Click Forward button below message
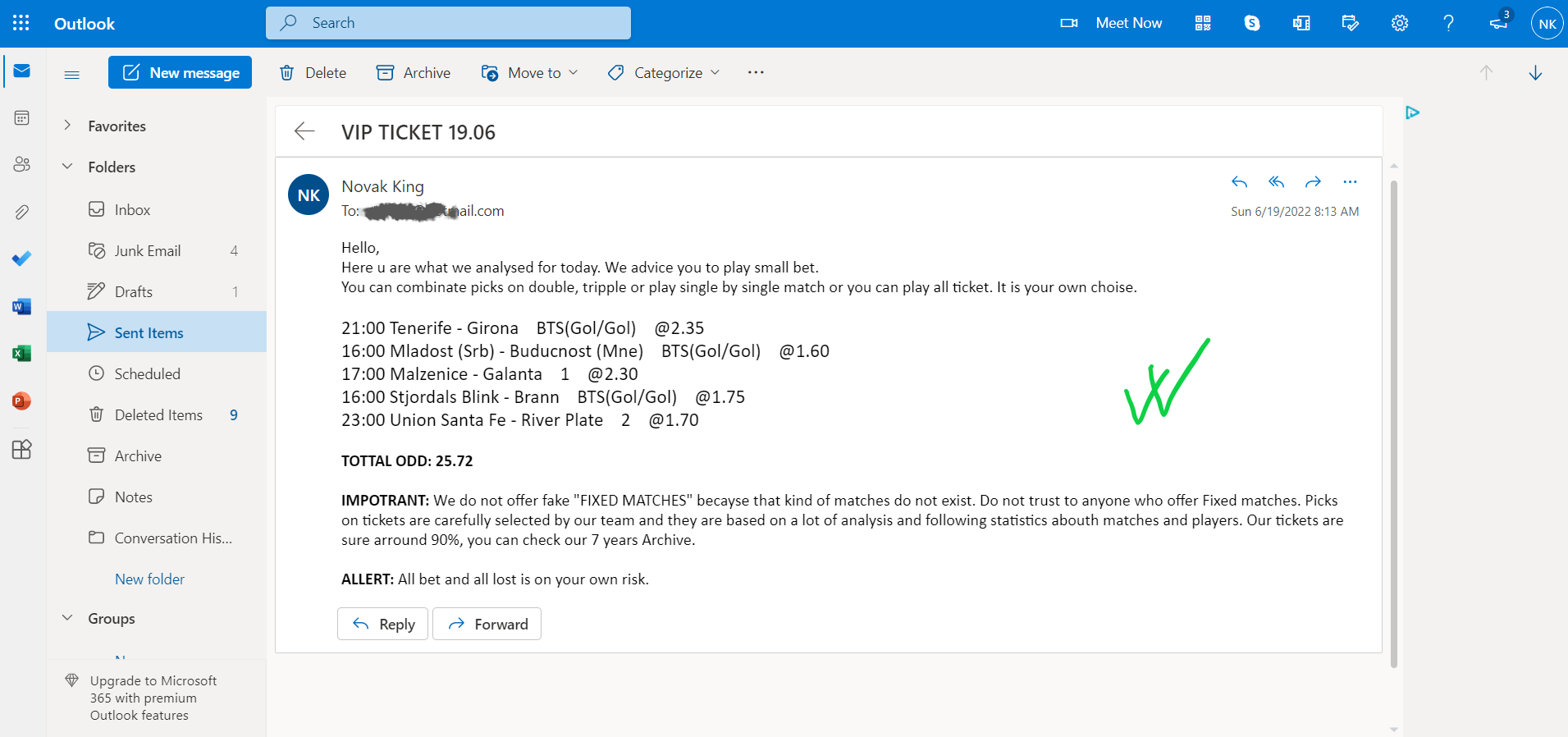Screen dimensions: 1568x737 487,624
